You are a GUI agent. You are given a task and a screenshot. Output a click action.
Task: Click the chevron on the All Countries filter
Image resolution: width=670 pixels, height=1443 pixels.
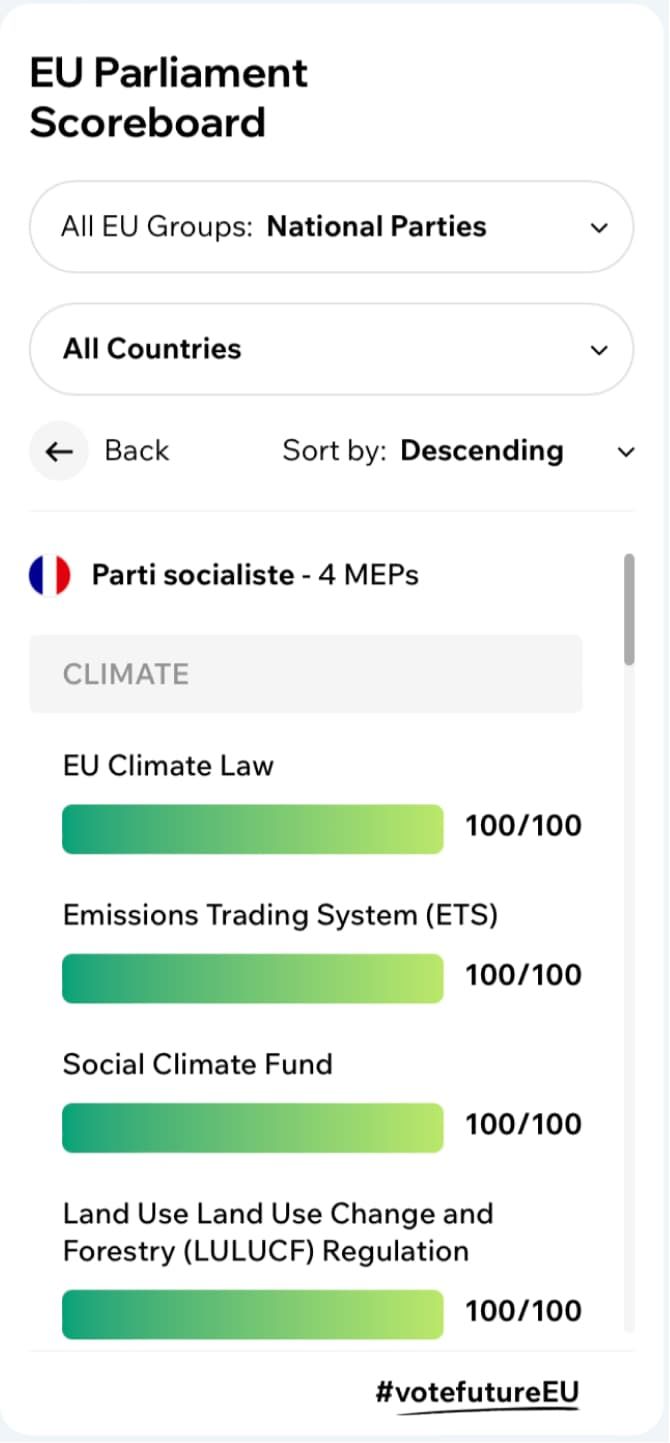click(598, 349)
